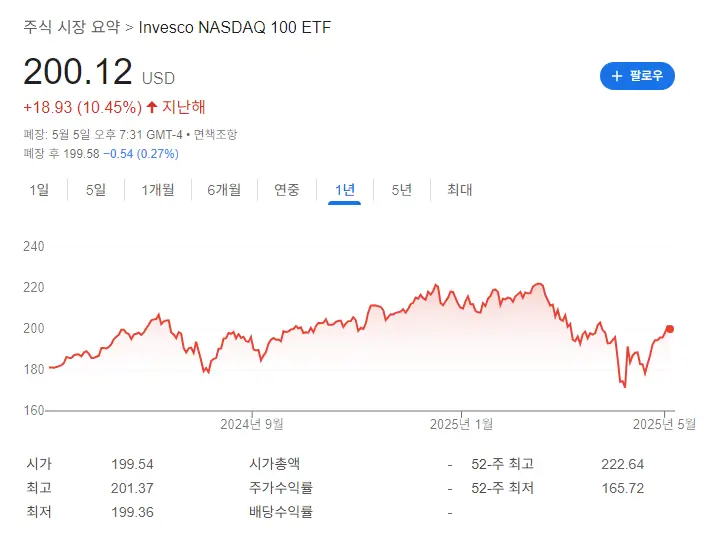
Task: Click the 2025년 1월 axis label
Action: coord(461,424)
